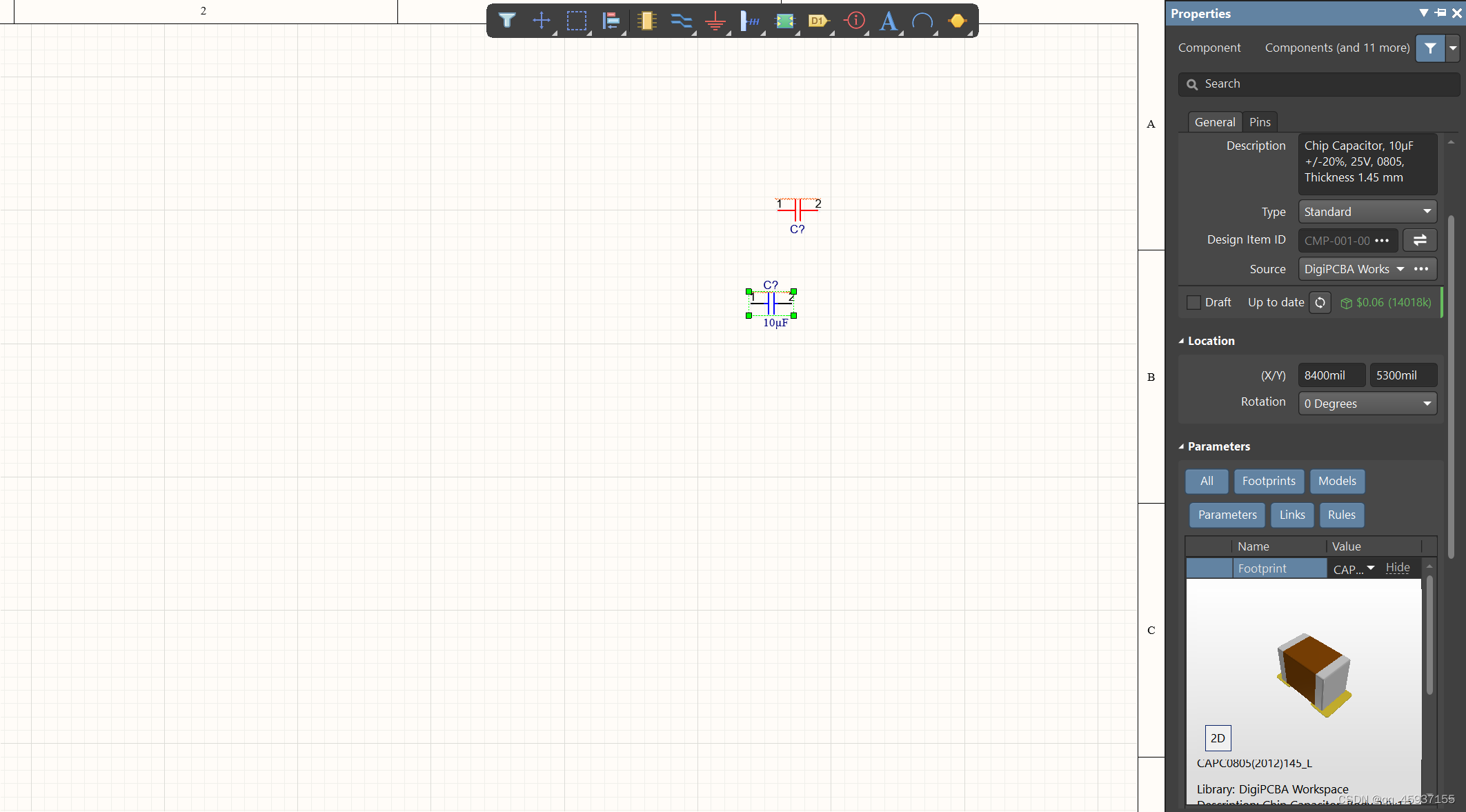1466x812 pixels.
Task: Toggle the Draft checkbox
Action: pyautogui.click(x=1193, y=302)
